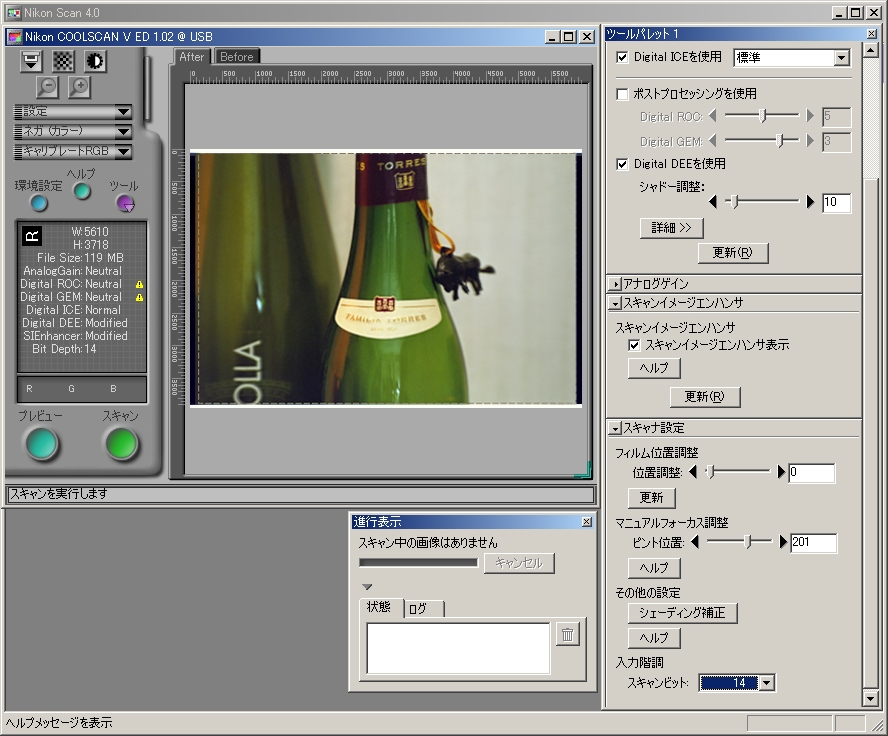Click the film eject icon
The width and height of the screenshot is (888, 736).
[x=31, y=61]
